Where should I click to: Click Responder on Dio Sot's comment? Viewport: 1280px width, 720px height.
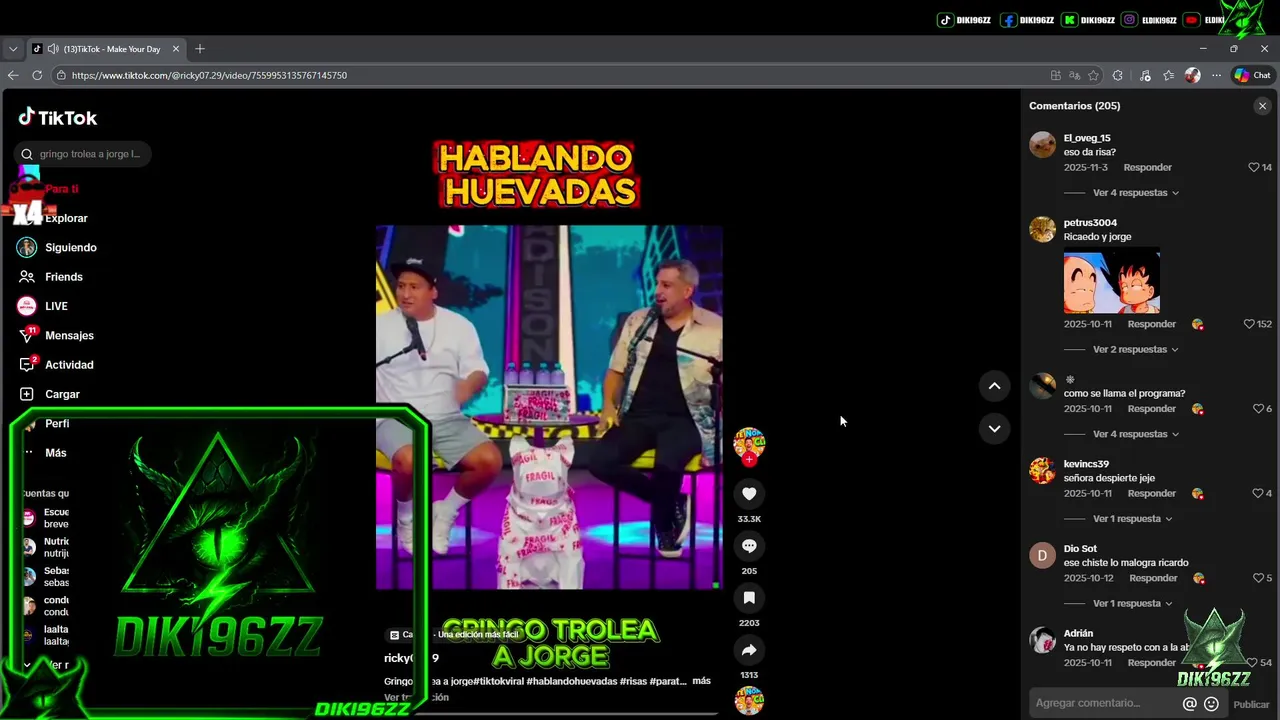point(1153,578)
